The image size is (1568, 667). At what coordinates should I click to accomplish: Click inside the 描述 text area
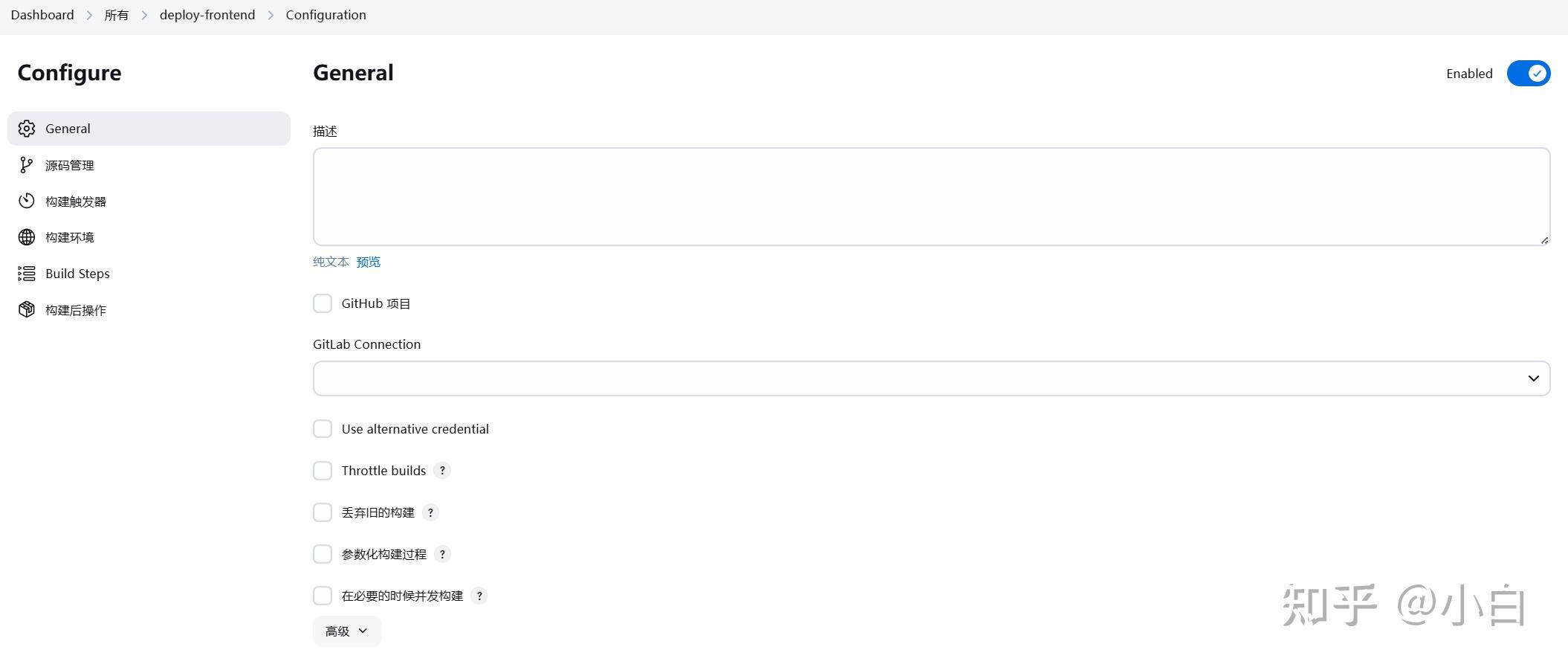point(929,196)
